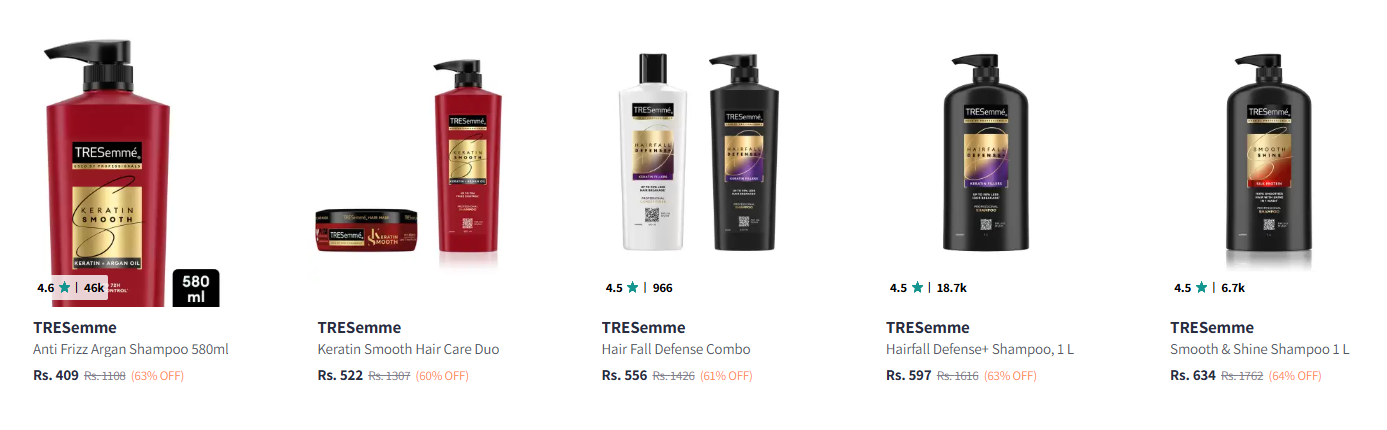Open the Hair Fall Defense Combo image
This screenshot has width=1387, height=430.
695,170
